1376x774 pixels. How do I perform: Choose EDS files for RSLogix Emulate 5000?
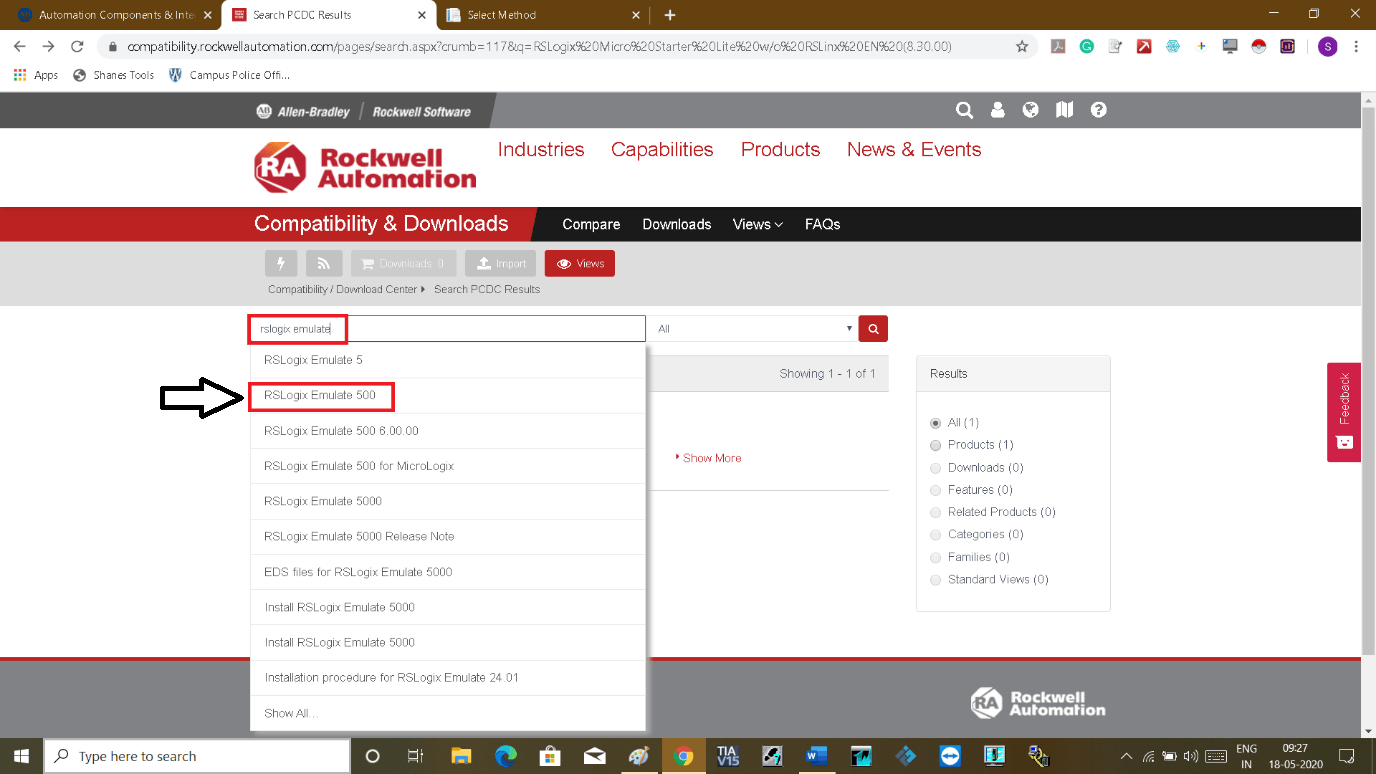tap(447, 572)
